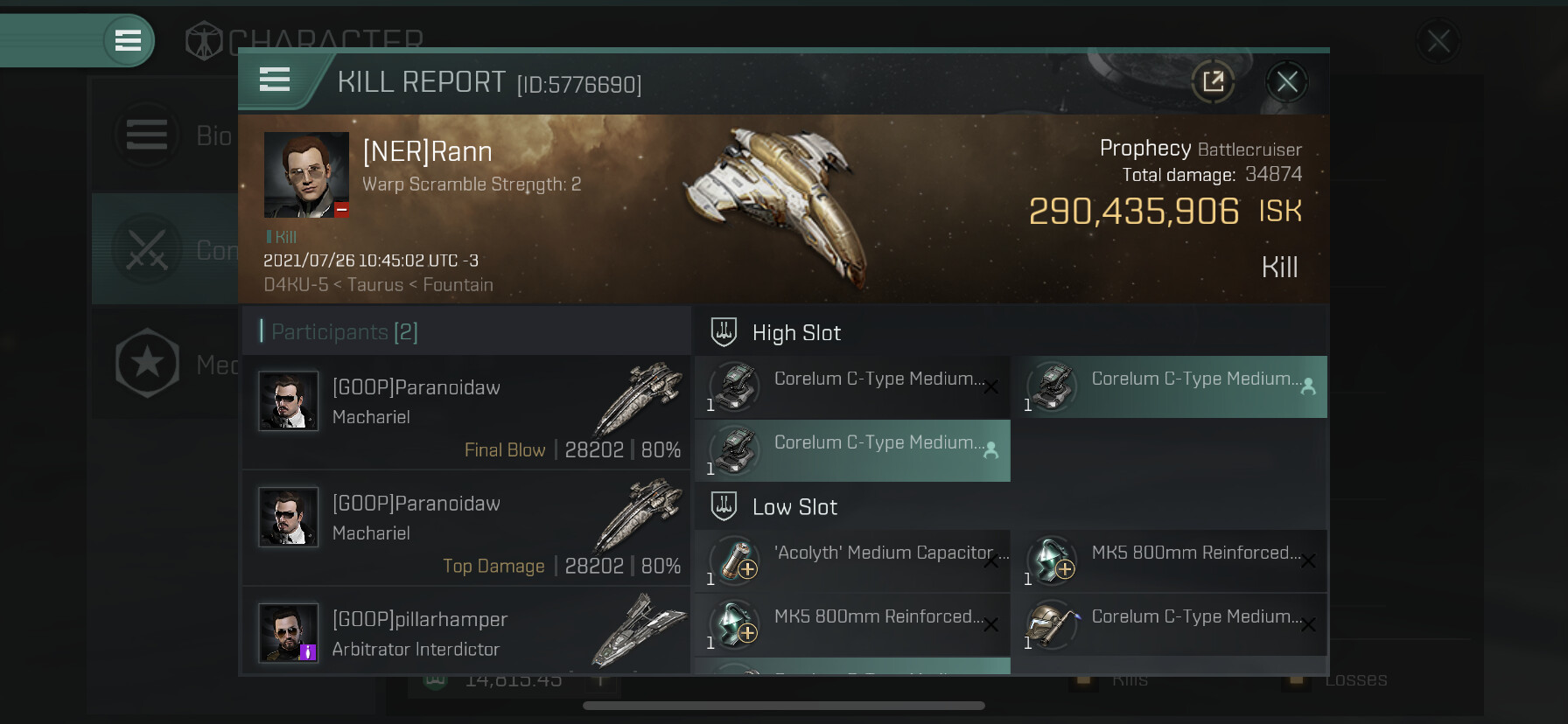
Task: Click the Corelum C-Type low slot module
Action: pyautogui.click(x=1169, y=625)
